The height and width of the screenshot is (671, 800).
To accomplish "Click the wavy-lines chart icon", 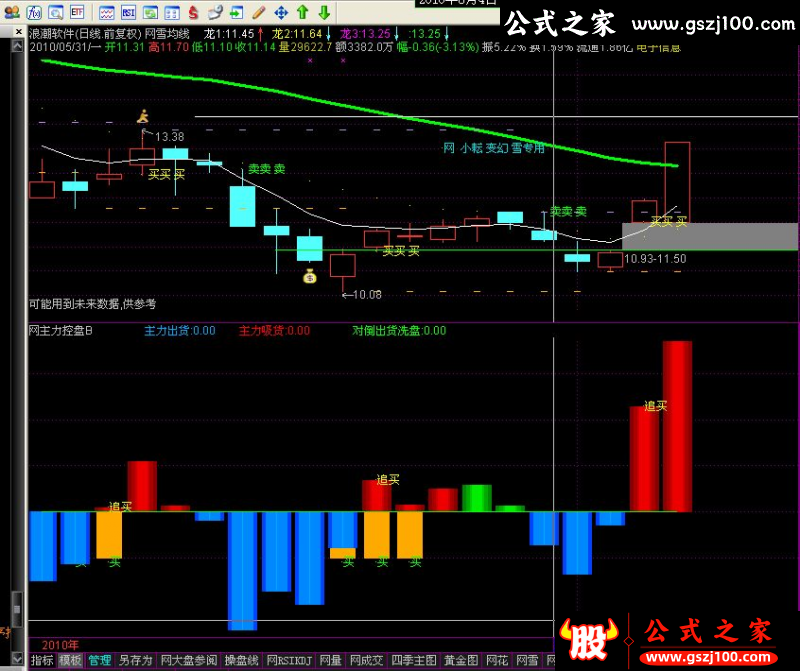I will click(107, 12).
